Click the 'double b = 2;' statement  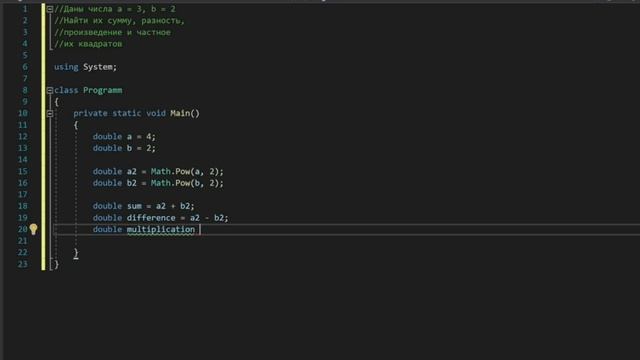(x=124, y=148)
